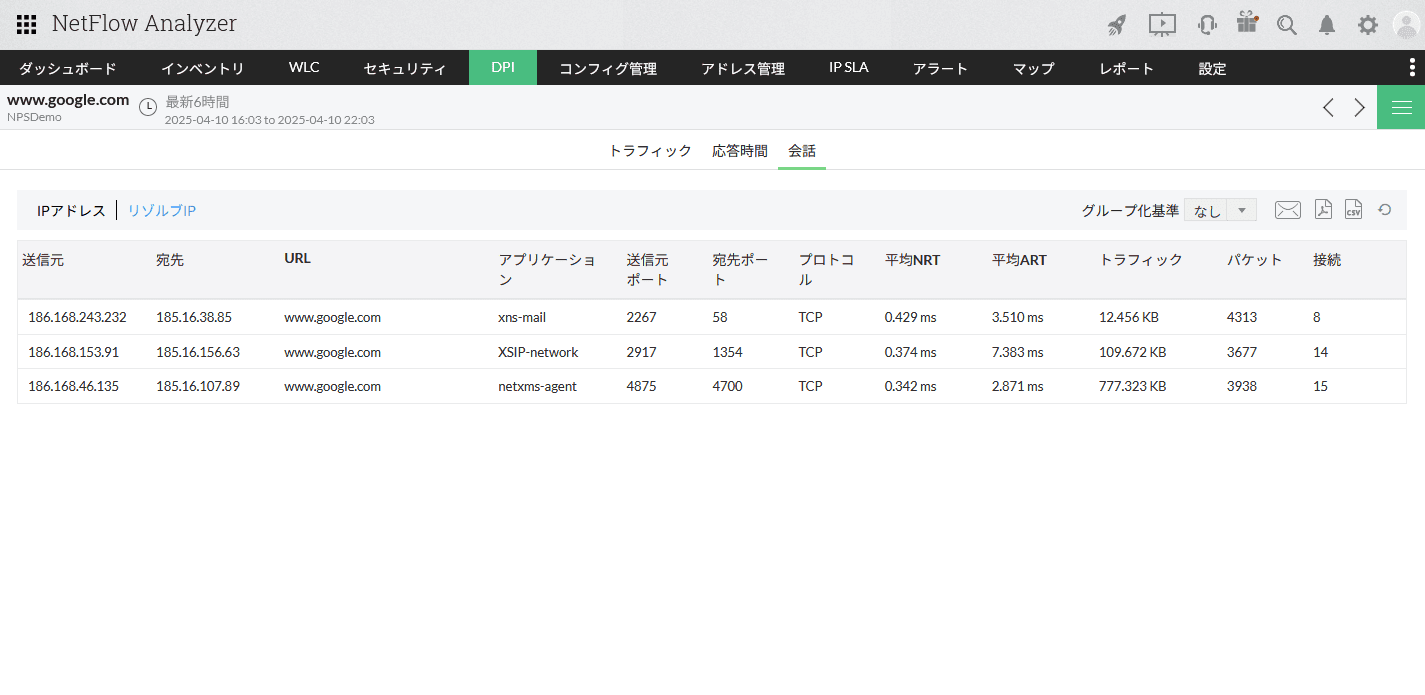Open the セキュリティ menu
Image resolution: width=1425 pixels, height=695 pixels.
(x=405, y=68)
